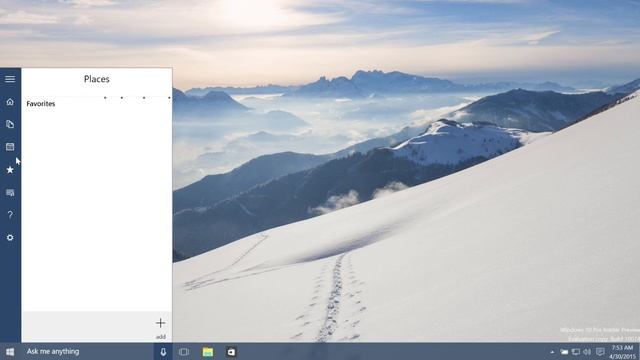Go to Cortana Home

pos(10,102)
